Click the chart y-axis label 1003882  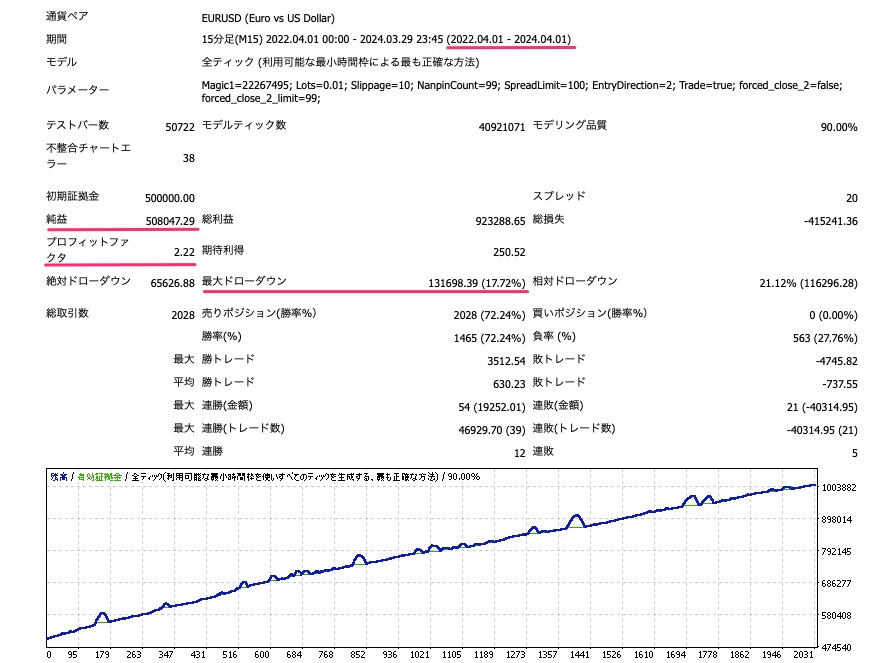pyautogui.click(x=839, y=487)
